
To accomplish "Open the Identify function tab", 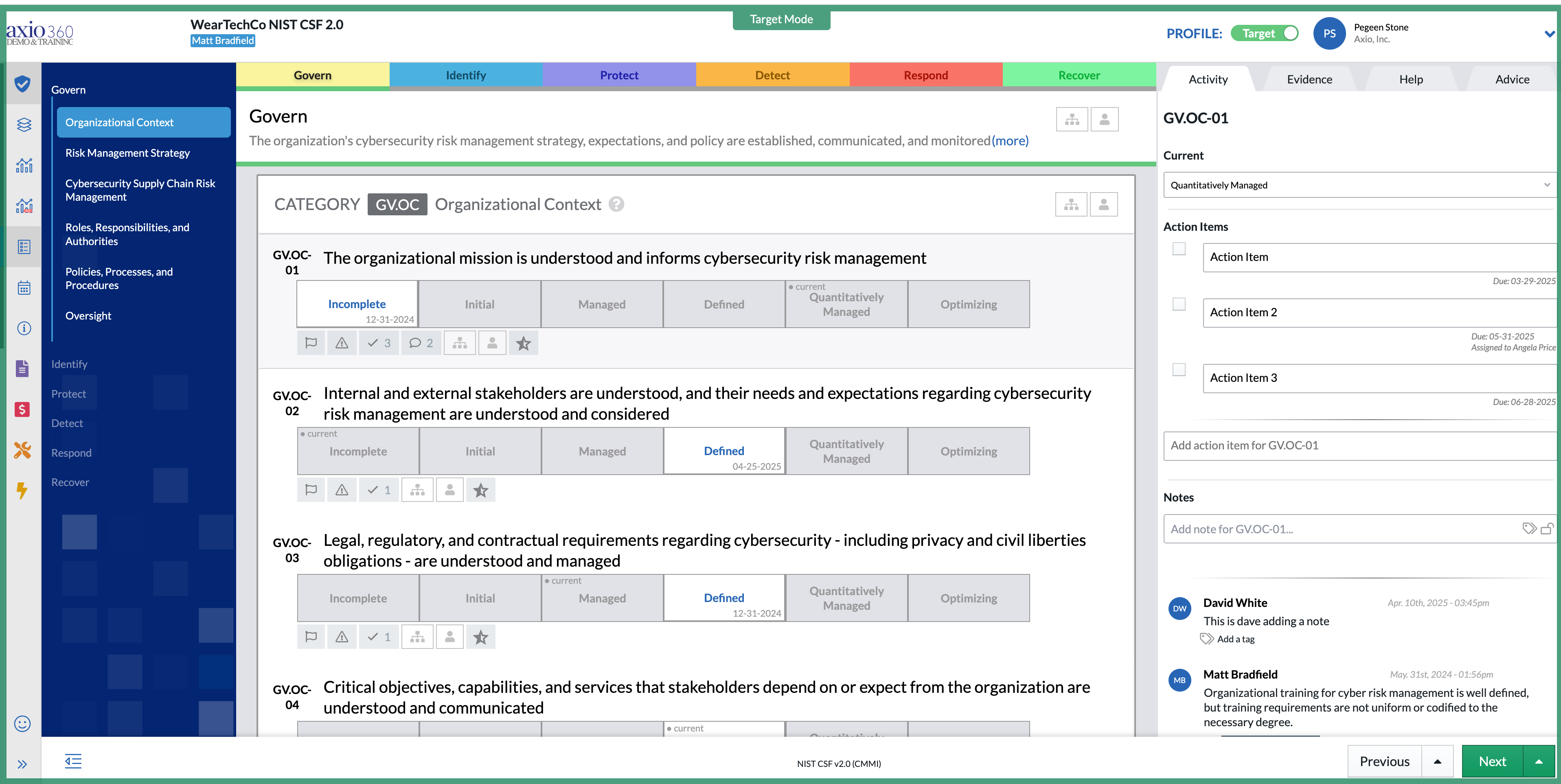I will coord(465,75).
